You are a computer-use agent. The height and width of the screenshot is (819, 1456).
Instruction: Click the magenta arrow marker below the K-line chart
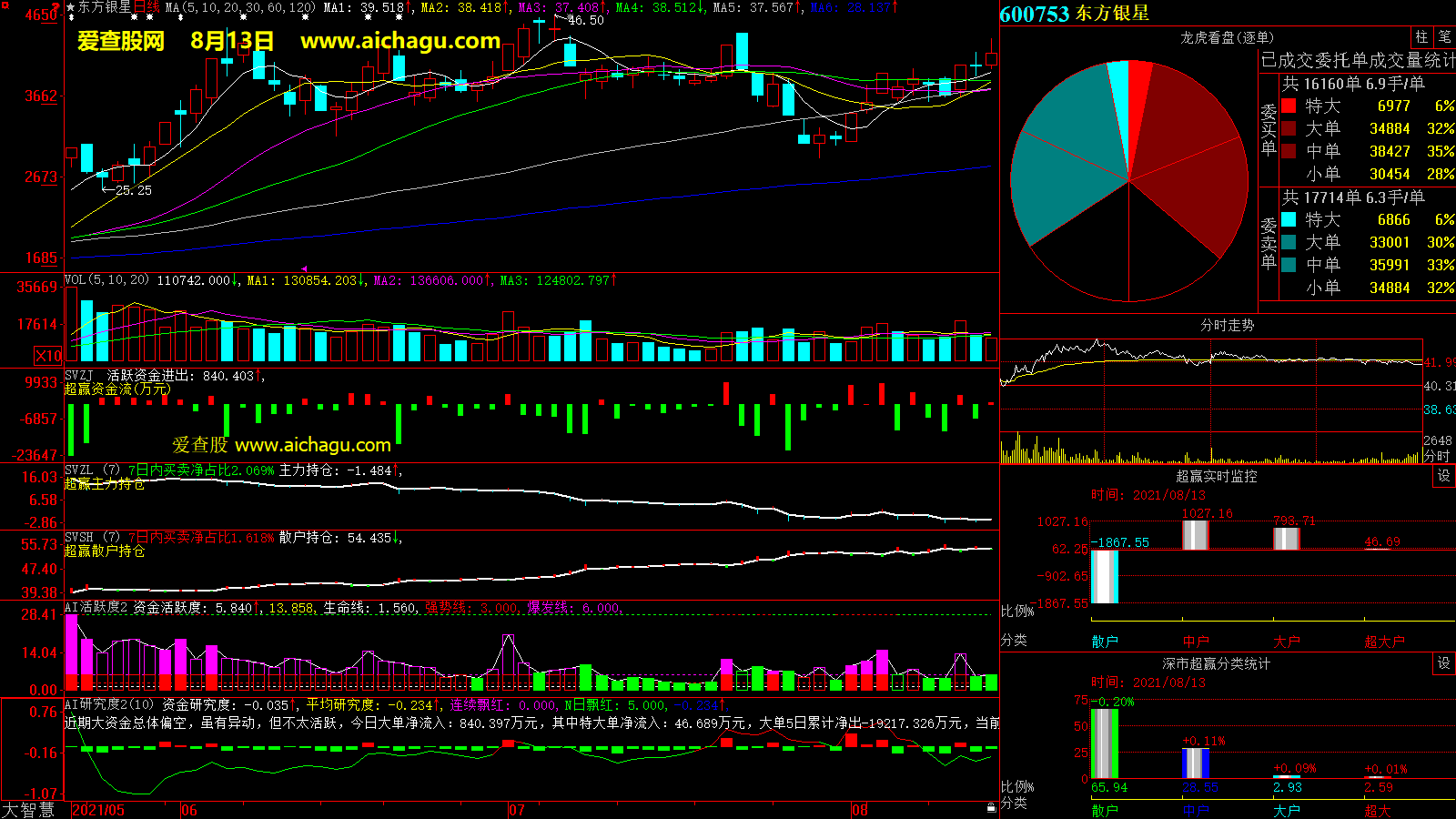[x=304, y=269]
